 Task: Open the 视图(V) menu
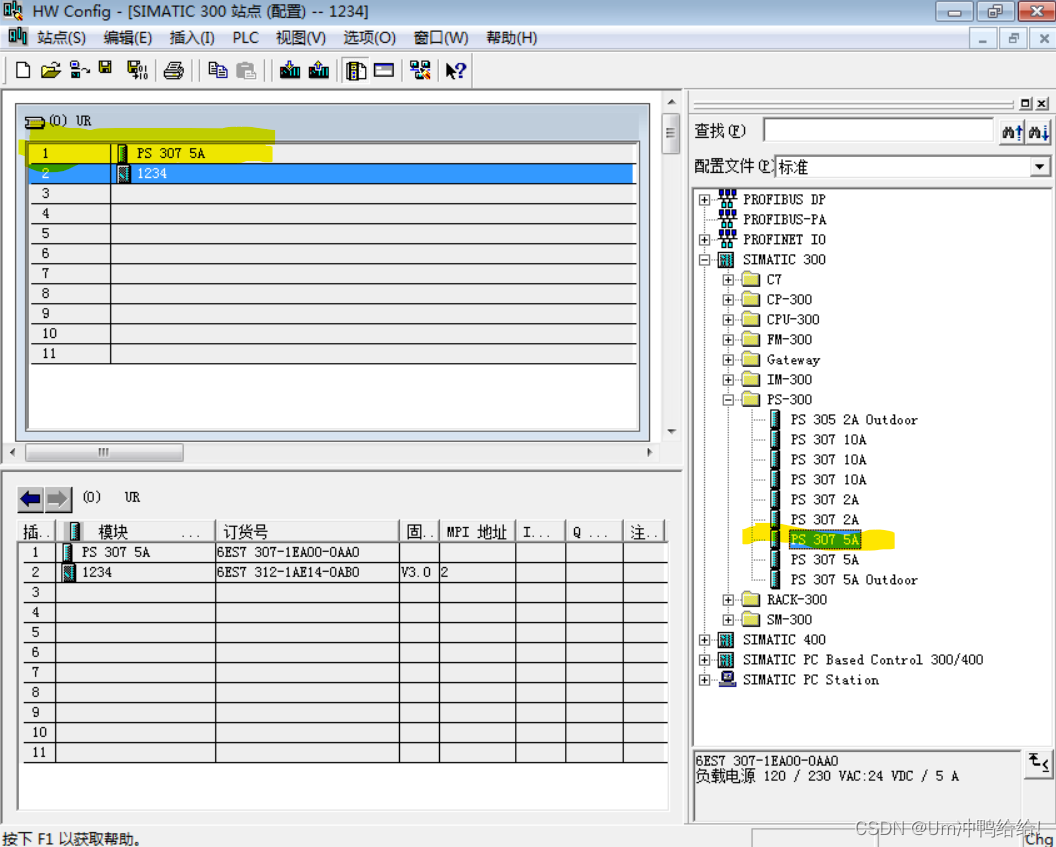pos(300,38)
